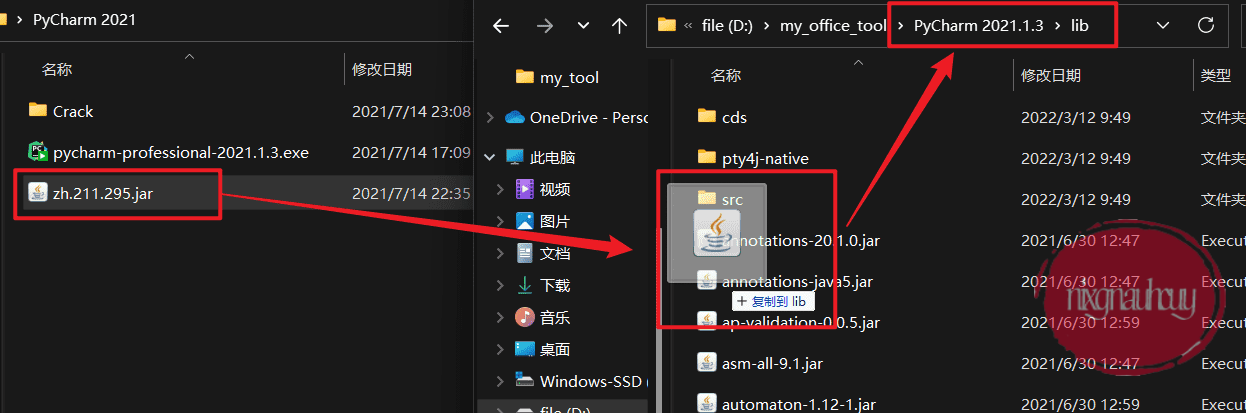Select the cds folder name
Viewport: 1246px width, 413px height.
pos(734,117)
